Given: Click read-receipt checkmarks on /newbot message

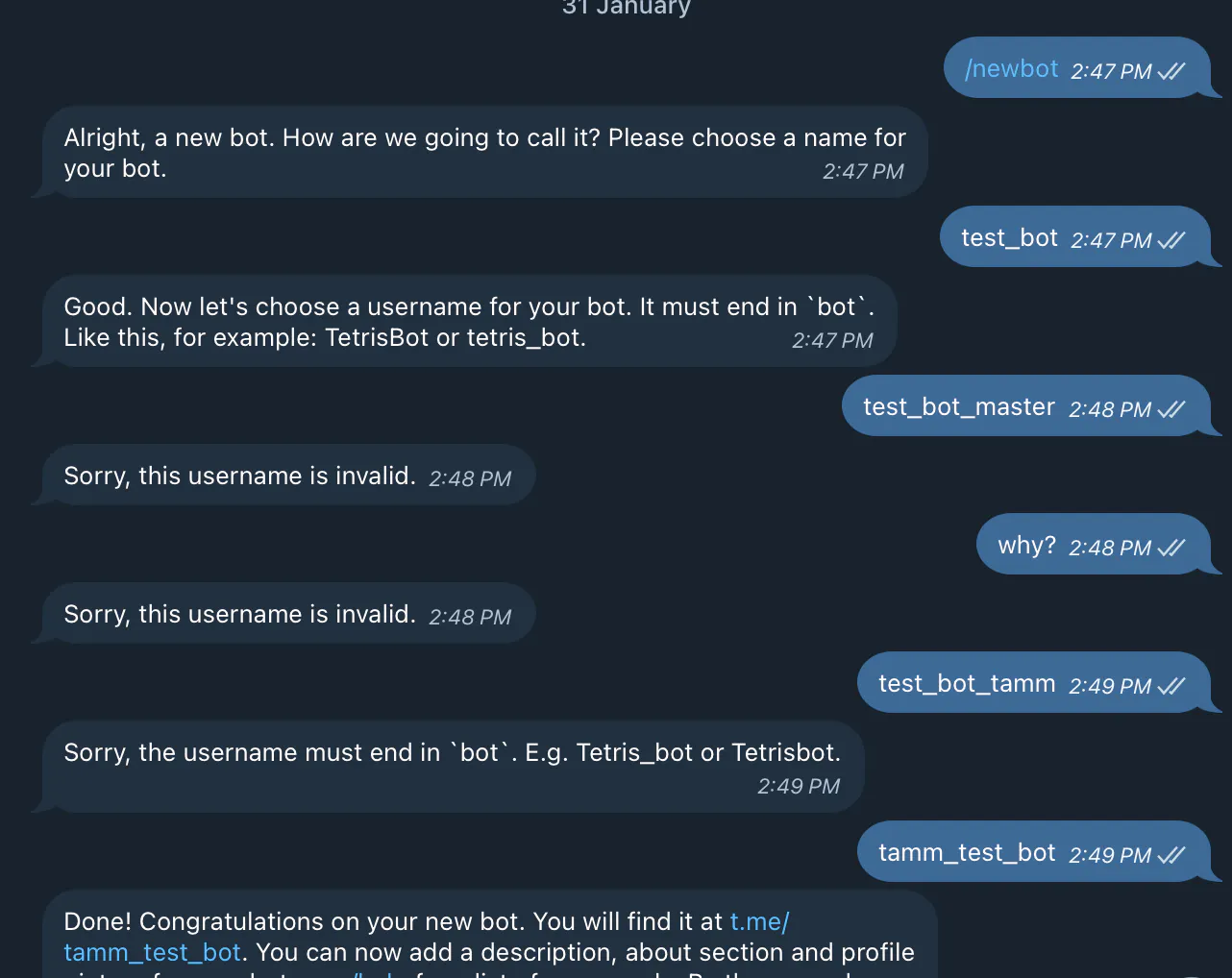Looking at the screenshot, I should tap(1171, 71).
